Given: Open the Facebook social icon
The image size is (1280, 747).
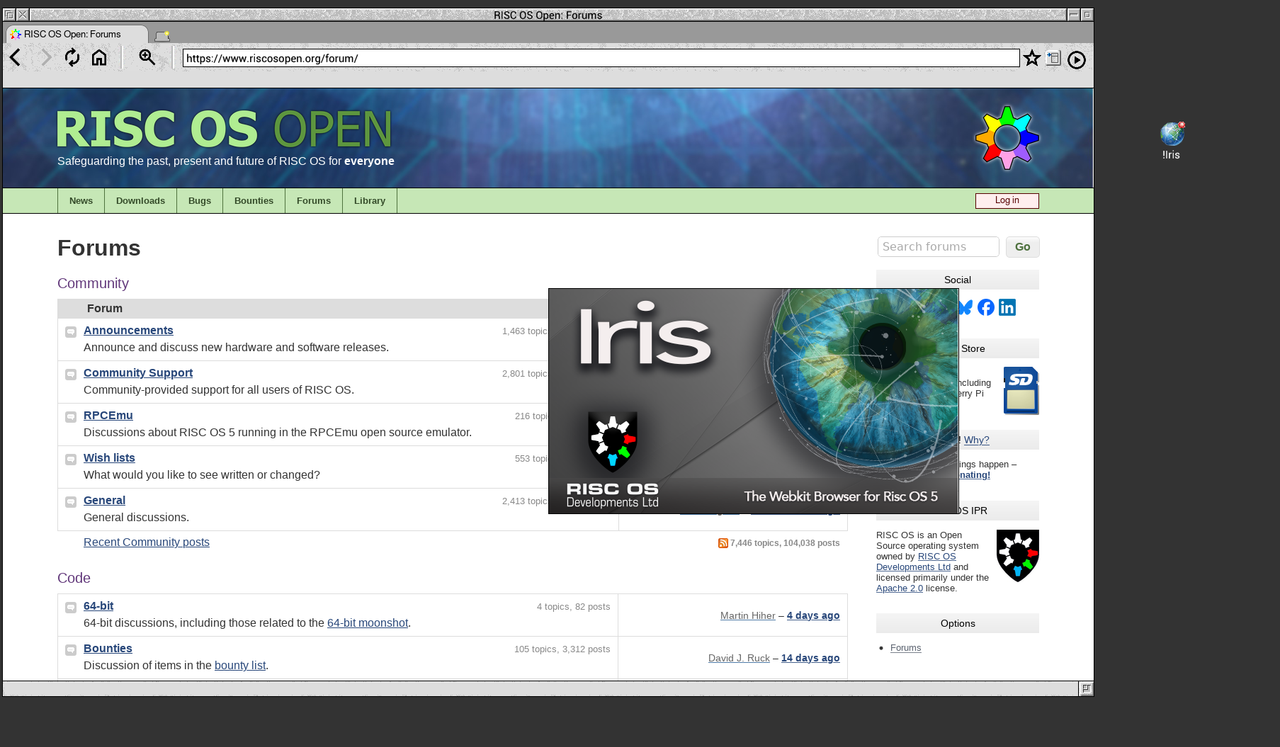Looking at the screenshot, I should 986,307.
